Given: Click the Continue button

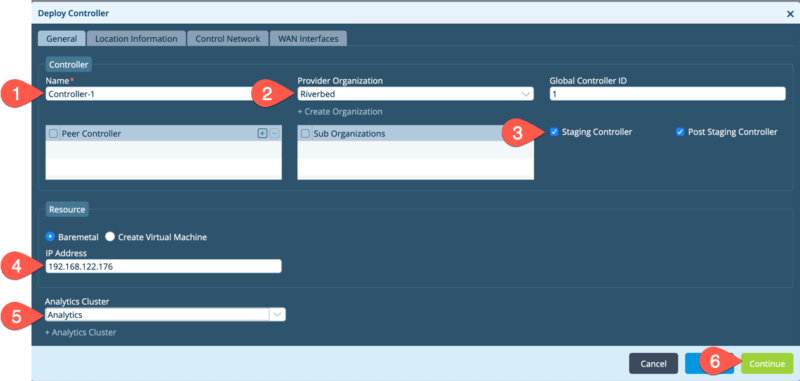Looking at the screenshot, I should point(767,364).
